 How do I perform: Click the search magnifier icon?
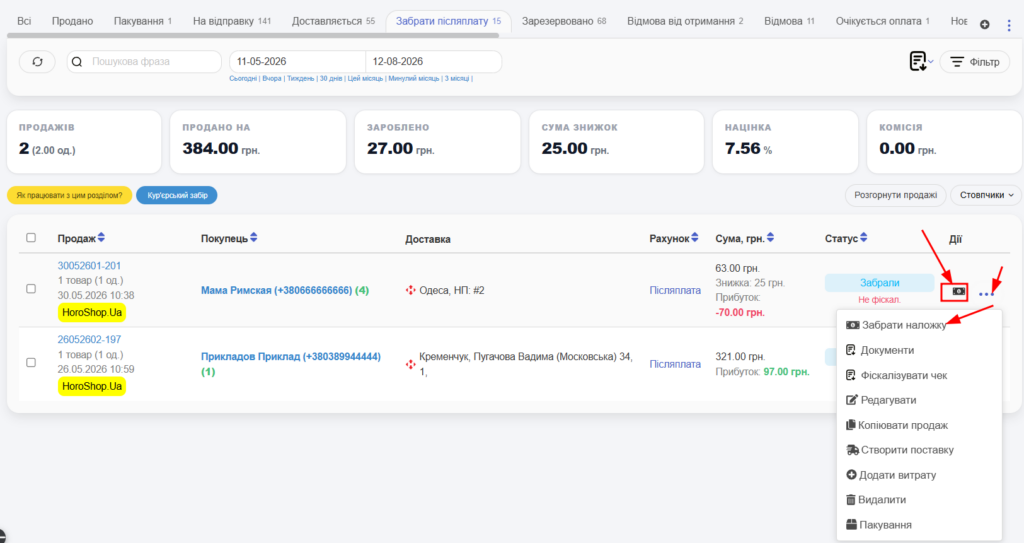click(x=77, y=61)
